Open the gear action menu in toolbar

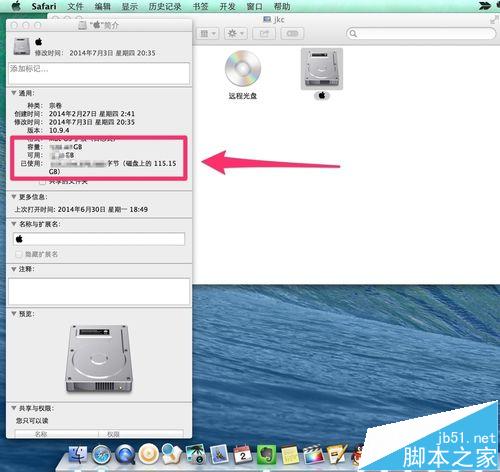(236, 34)
